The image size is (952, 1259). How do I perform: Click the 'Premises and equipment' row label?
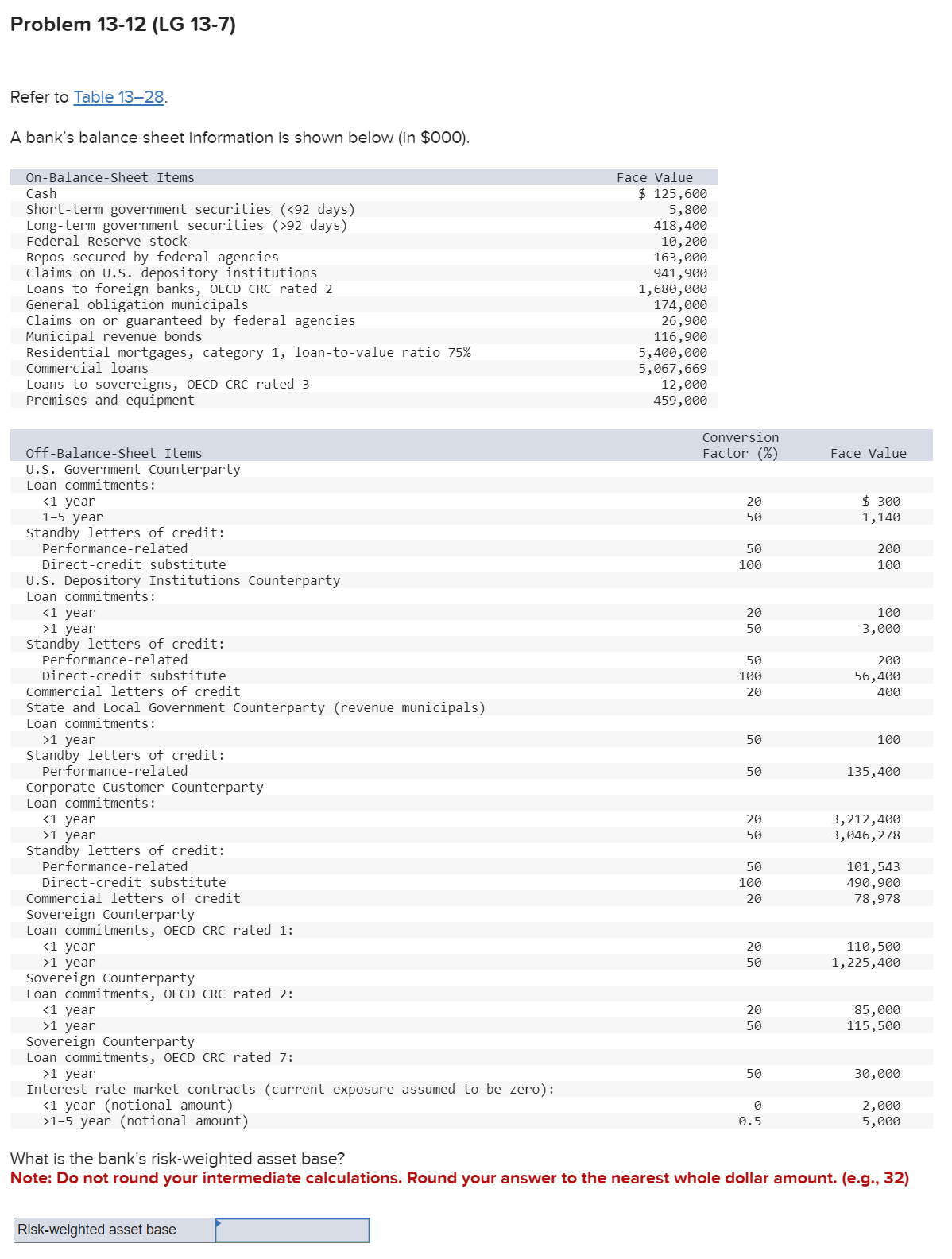click(110, 401)
